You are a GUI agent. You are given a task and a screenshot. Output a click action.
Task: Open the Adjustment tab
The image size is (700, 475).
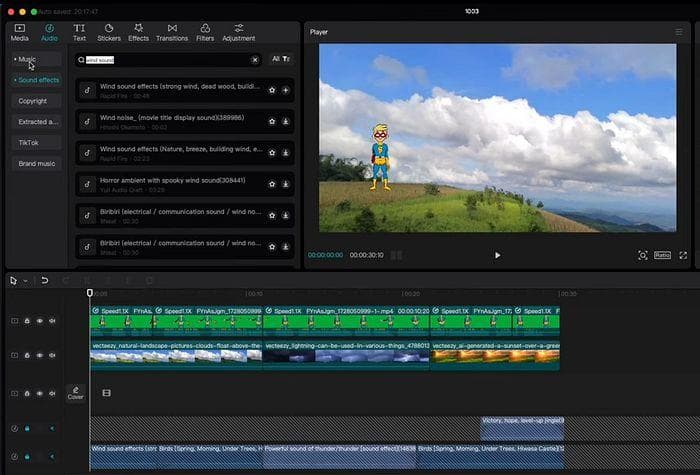239,33
